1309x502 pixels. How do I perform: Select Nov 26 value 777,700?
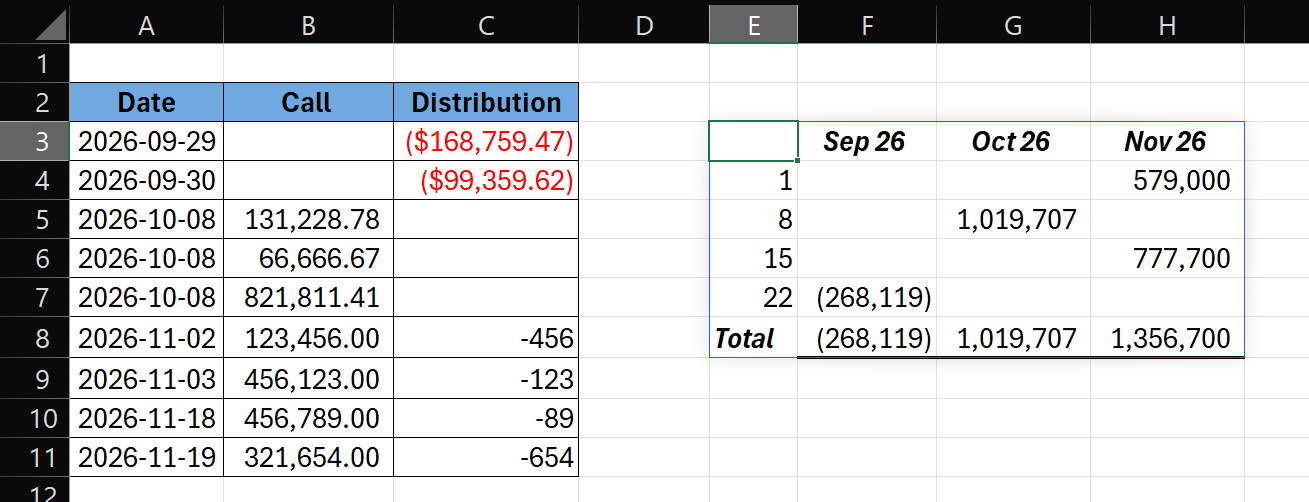(x=1167, y=259)
